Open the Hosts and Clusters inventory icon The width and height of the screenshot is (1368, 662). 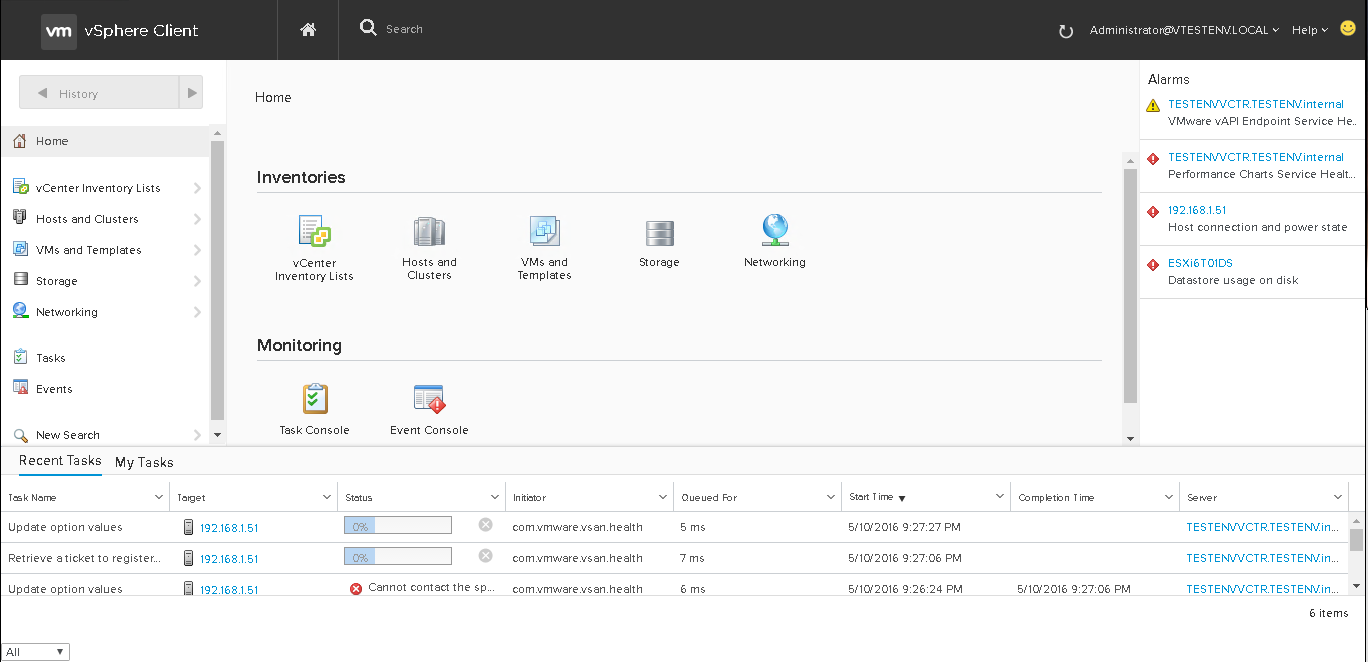click(429, 232)
